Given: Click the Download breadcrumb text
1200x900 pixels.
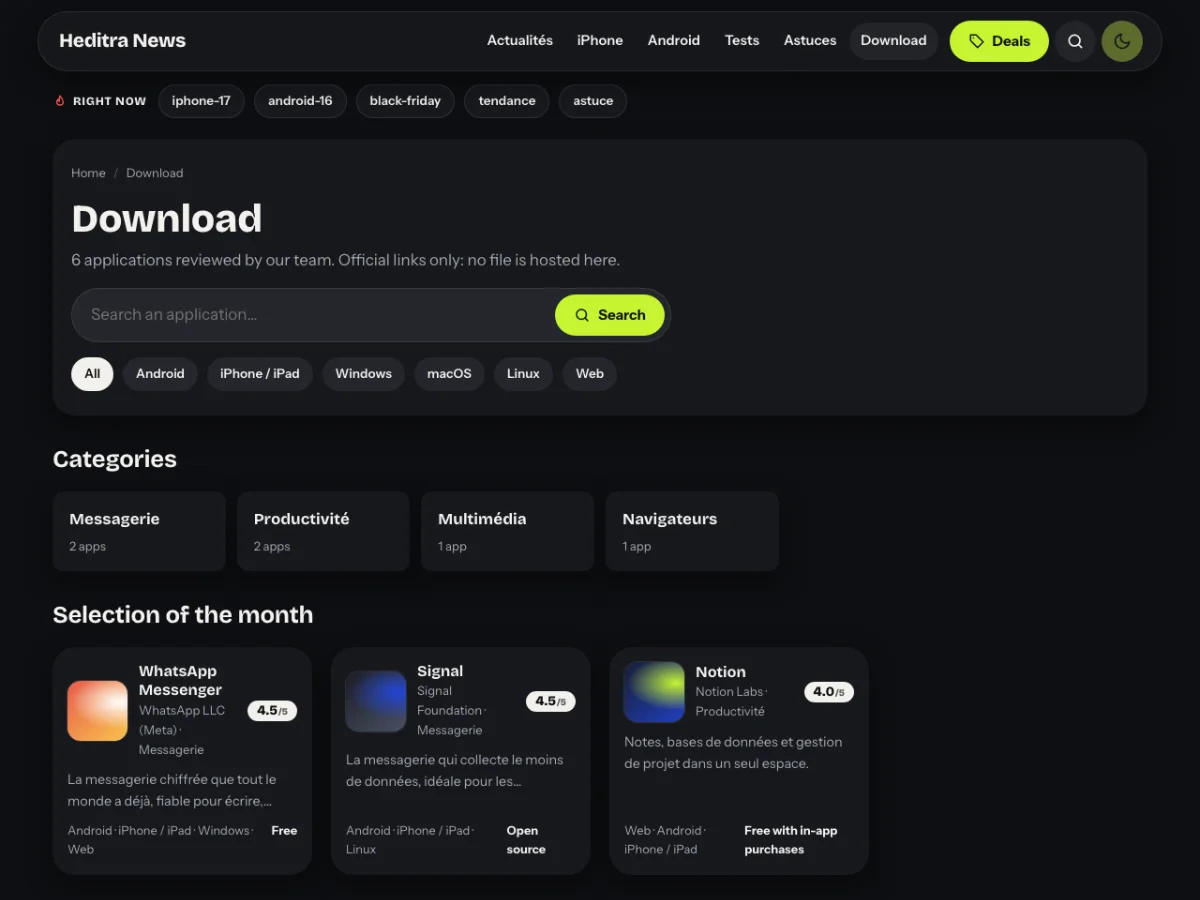Looking at the screenshot, I should pos(154,173).
